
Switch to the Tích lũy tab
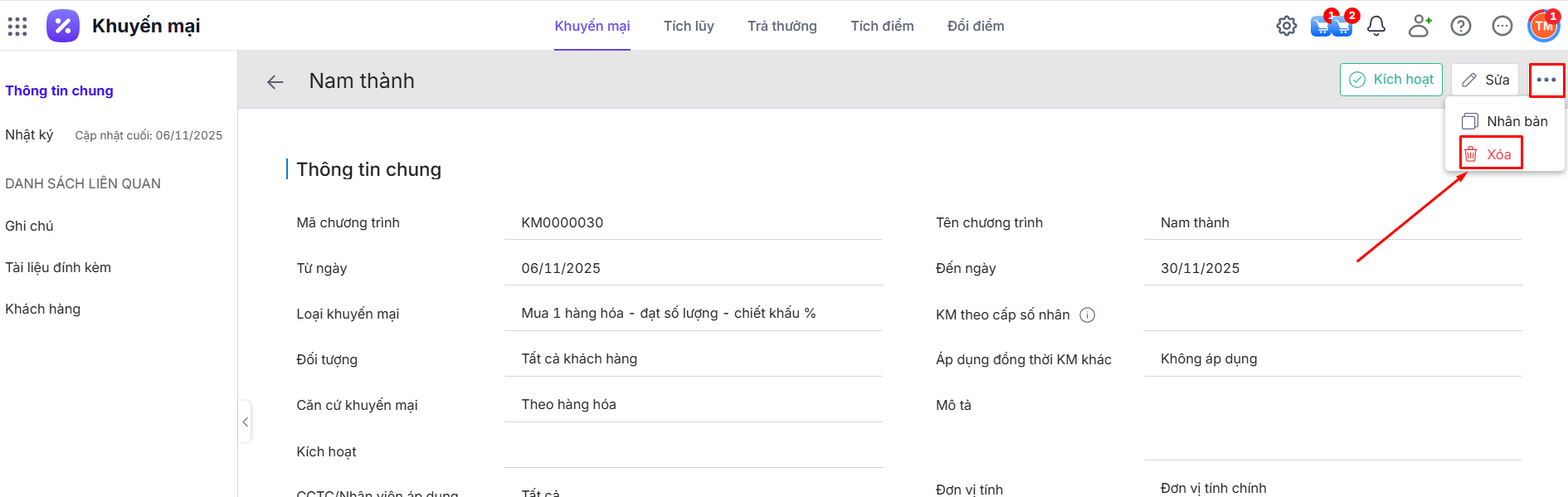coord(689,27)
